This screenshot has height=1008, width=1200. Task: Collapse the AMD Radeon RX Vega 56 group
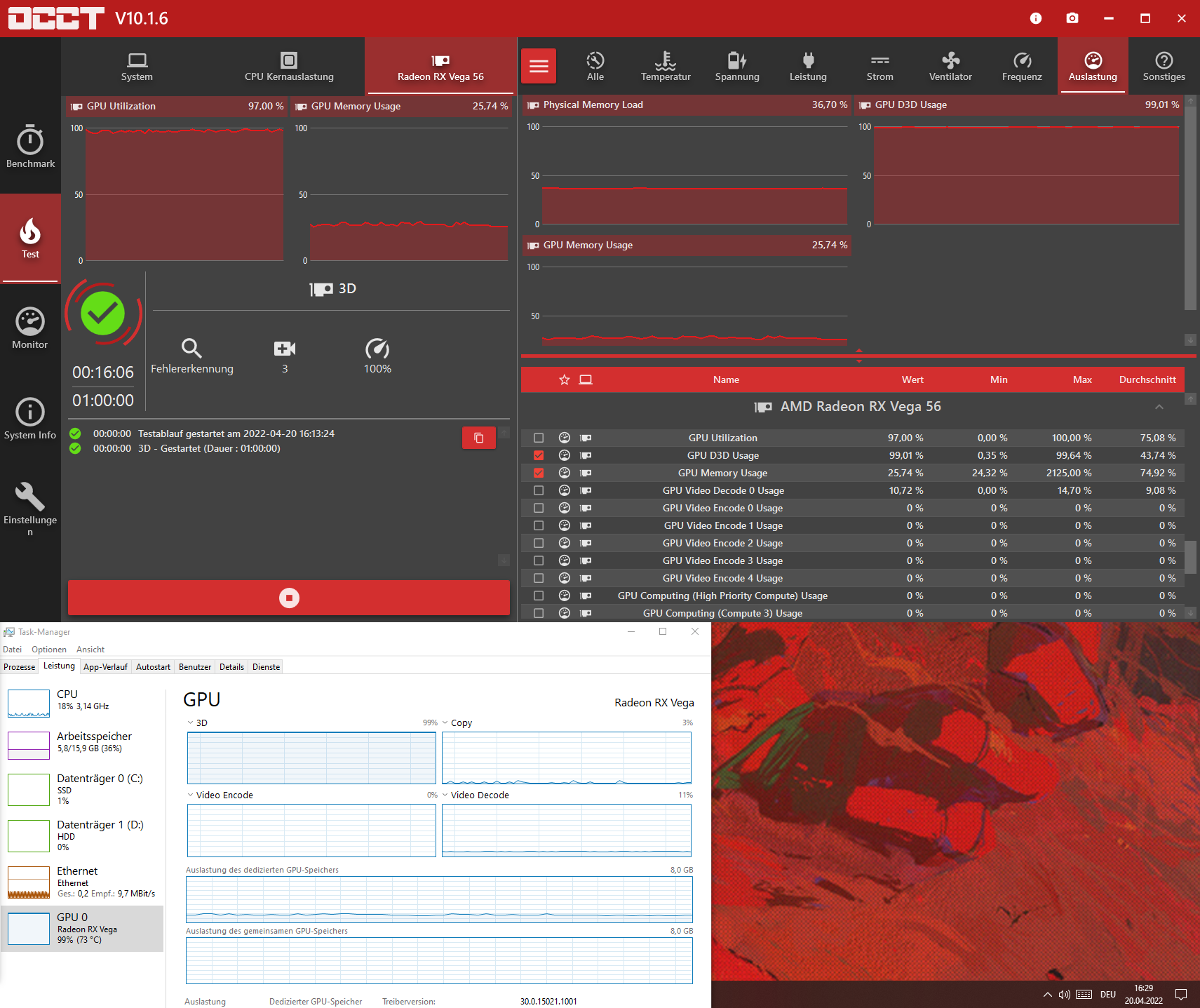point(1159,407)
